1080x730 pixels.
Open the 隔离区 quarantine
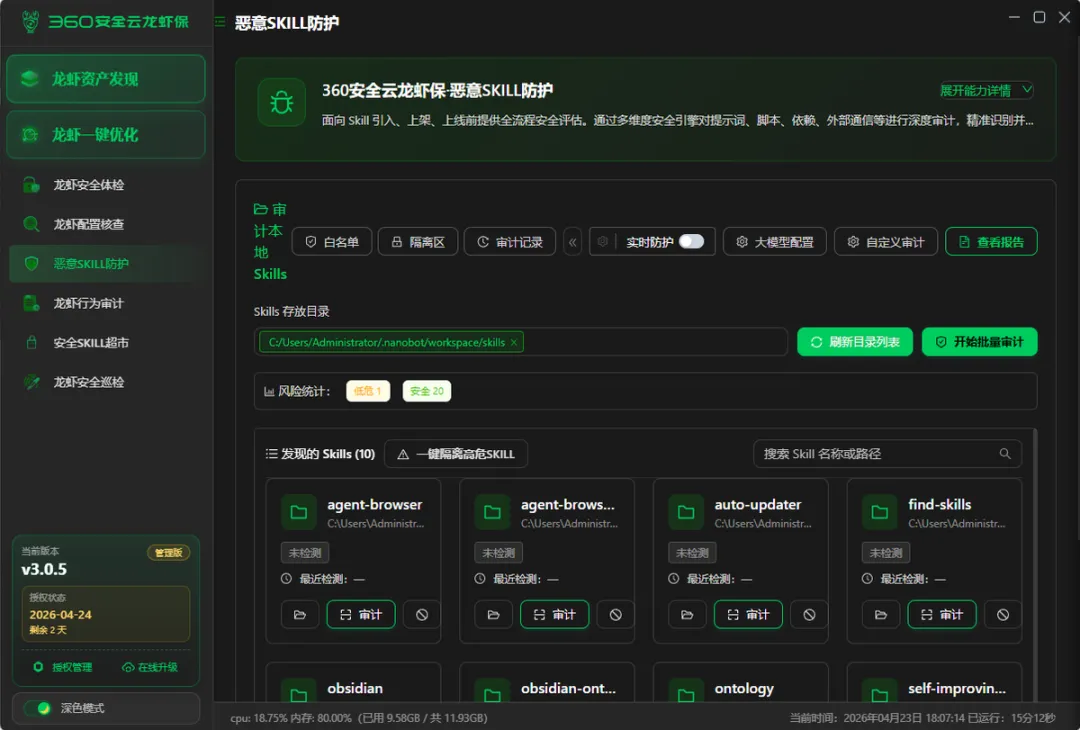(x=418, y=242)
